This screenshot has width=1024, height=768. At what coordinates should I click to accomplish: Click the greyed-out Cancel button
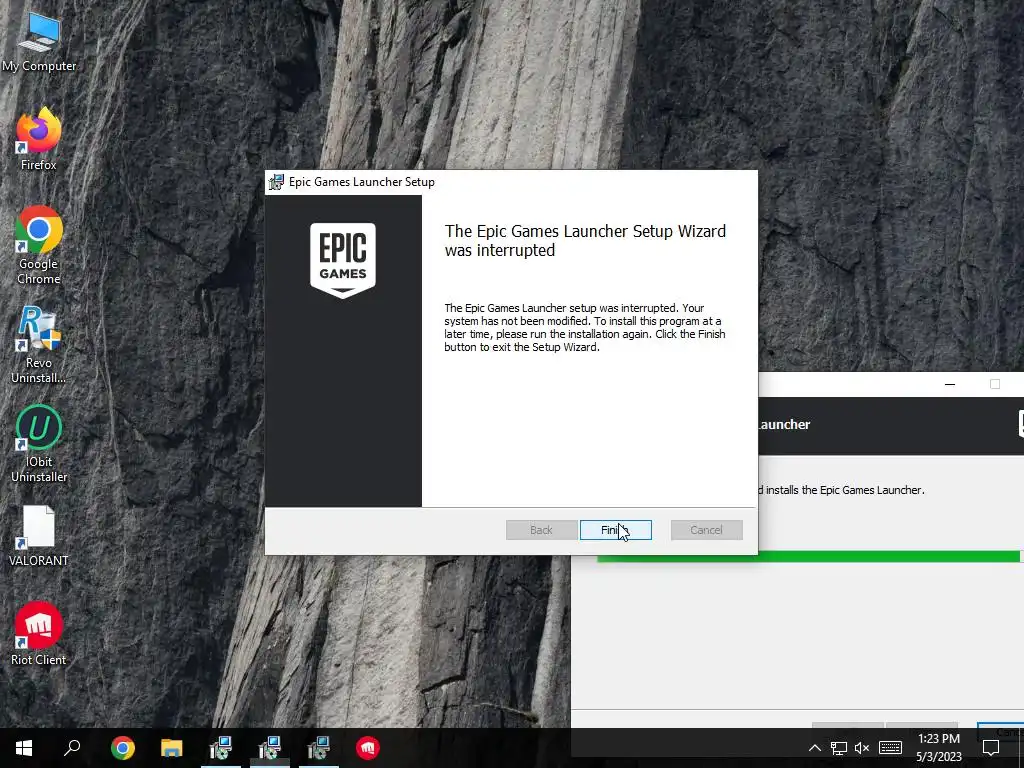click(x=706, y=530)
